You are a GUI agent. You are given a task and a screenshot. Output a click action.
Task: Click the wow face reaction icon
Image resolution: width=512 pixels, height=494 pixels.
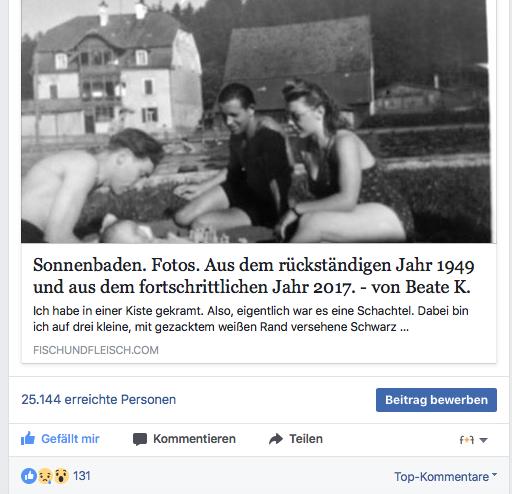pyautogui.click(x=61, y=476)
